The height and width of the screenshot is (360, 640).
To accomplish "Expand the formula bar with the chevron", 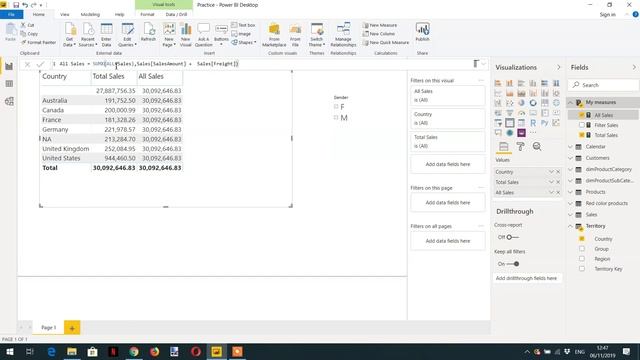I will click(484, 64).
